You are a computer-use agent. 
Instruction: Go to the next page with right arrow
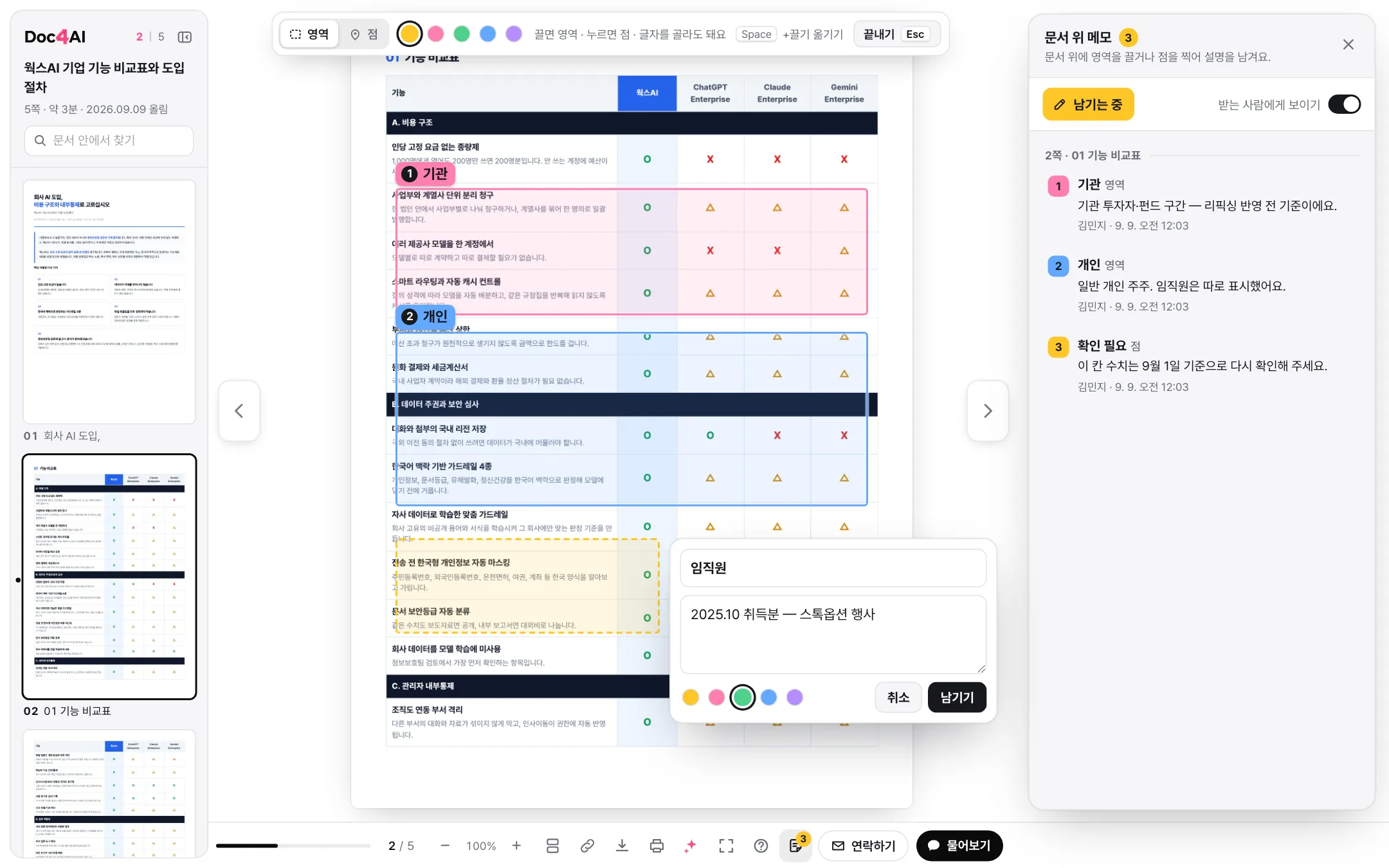988,411
